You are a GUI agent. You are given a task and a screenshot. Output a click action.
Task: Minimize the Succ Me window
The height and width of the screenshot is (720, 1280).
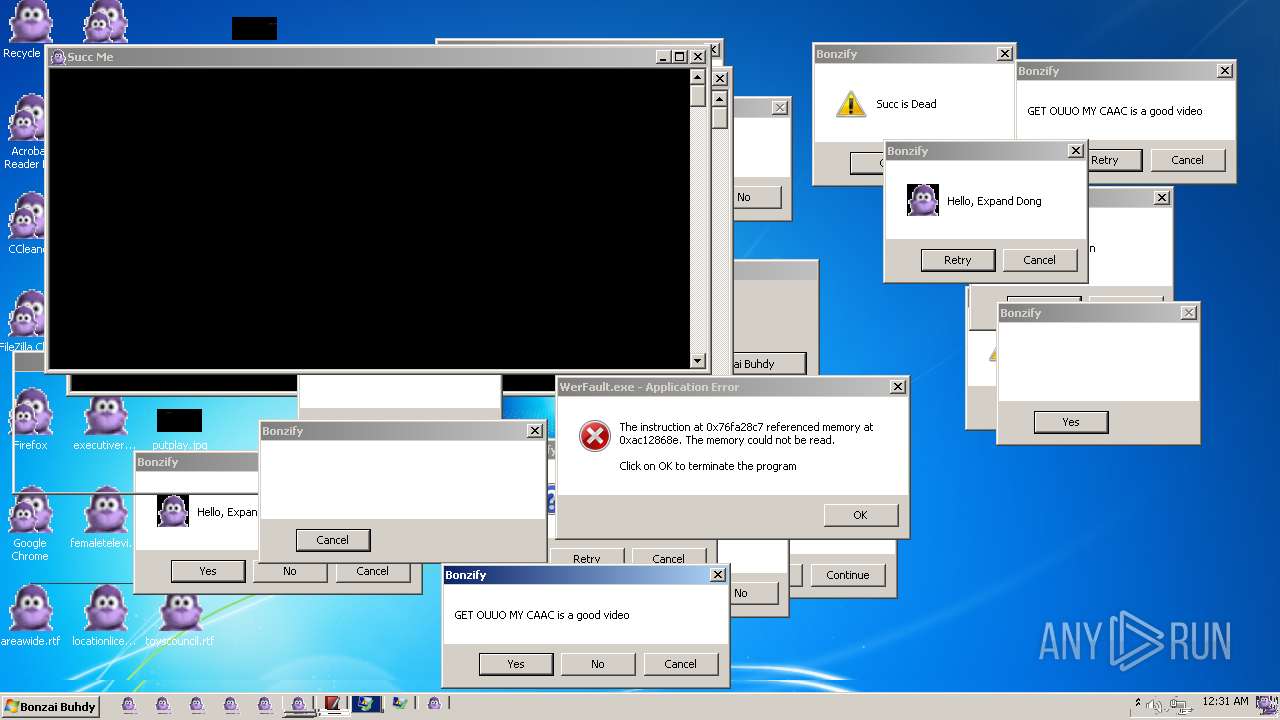pyautogui.click(x=663, y=57)
